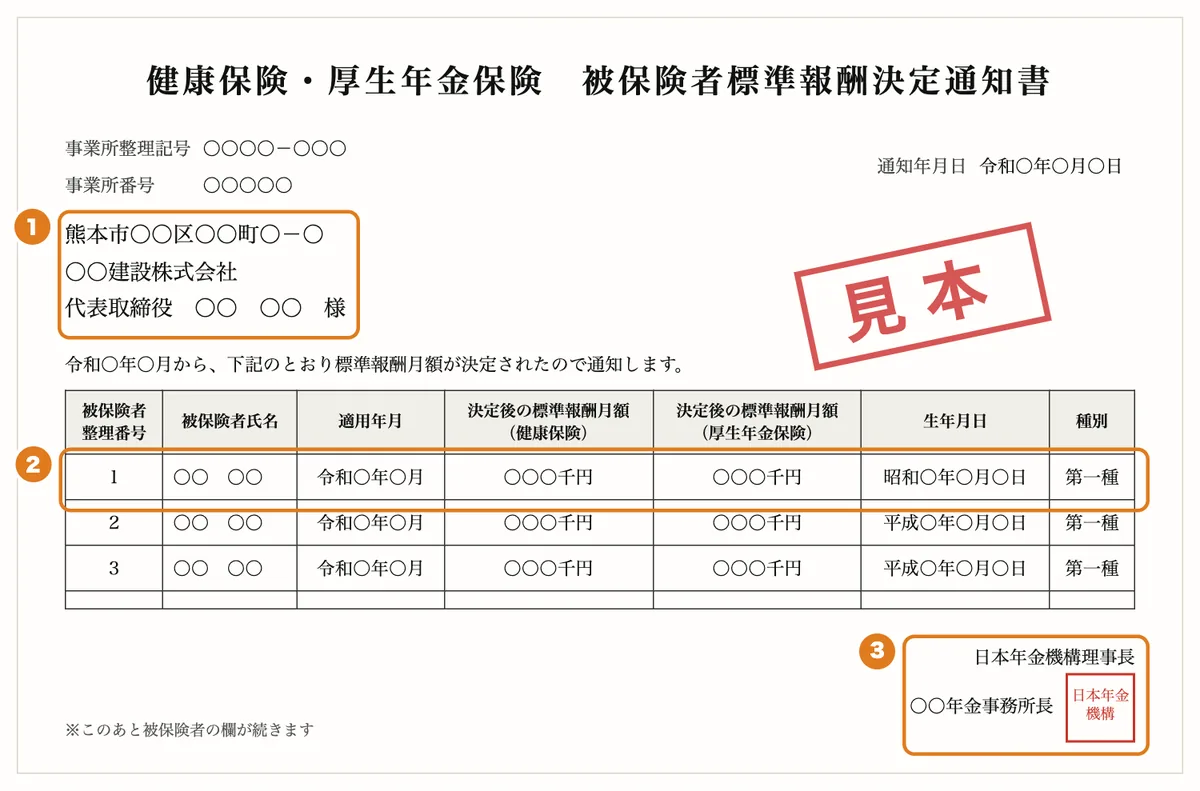Select the 事業所番号 label

point(110,185)
